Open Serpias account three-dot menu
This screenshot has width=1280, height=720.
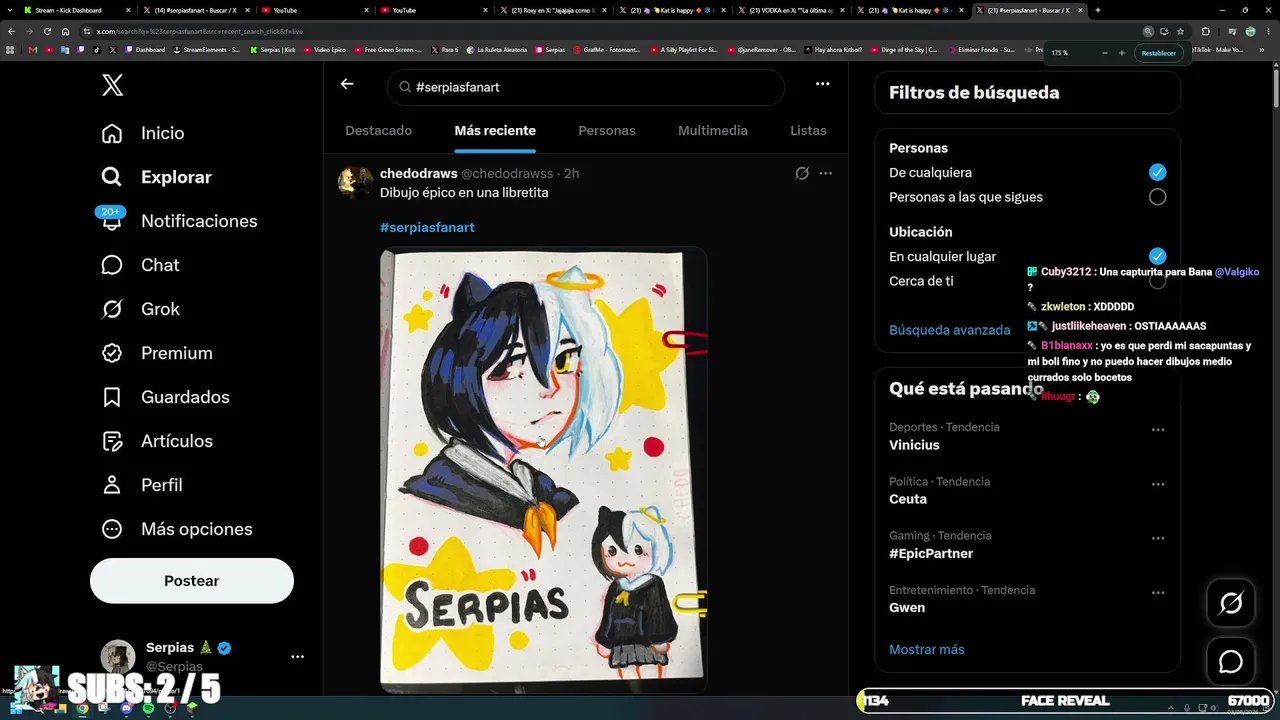coord(297,657)
